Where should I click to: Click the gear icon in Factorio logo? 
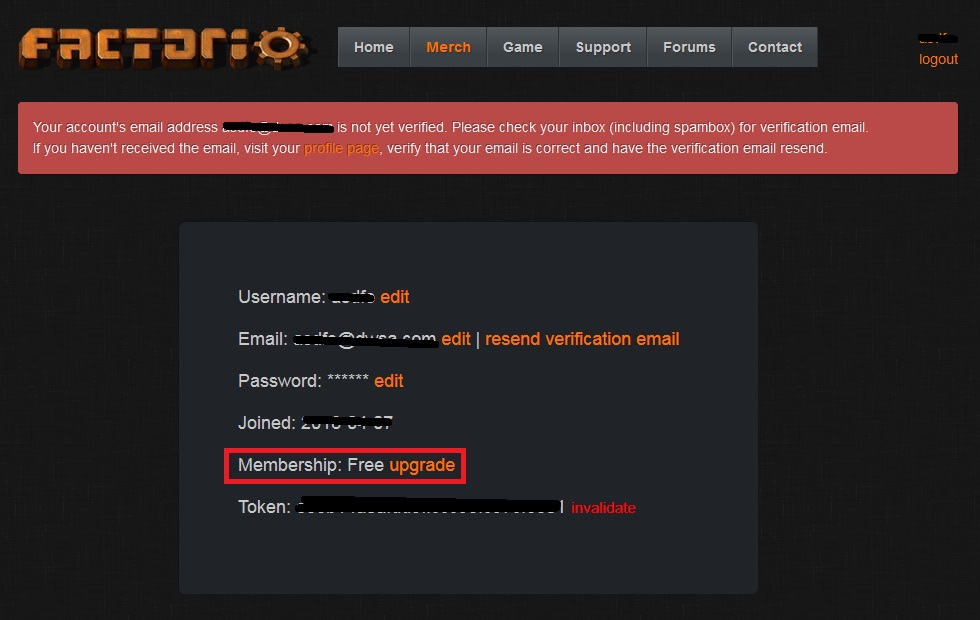[281, 48]
